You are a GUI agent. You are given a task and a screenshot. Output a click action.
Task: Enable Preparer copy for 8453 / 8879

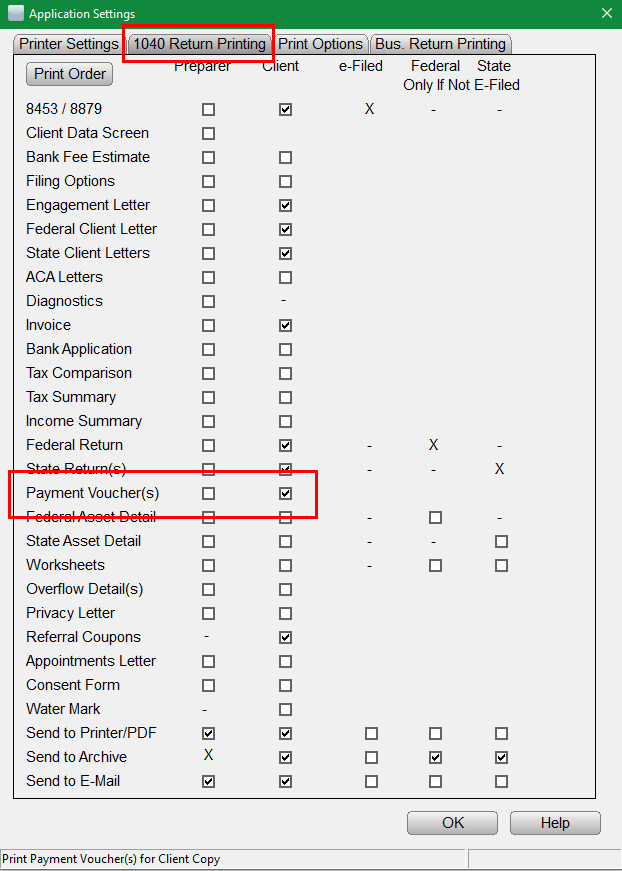pos(208,109)
